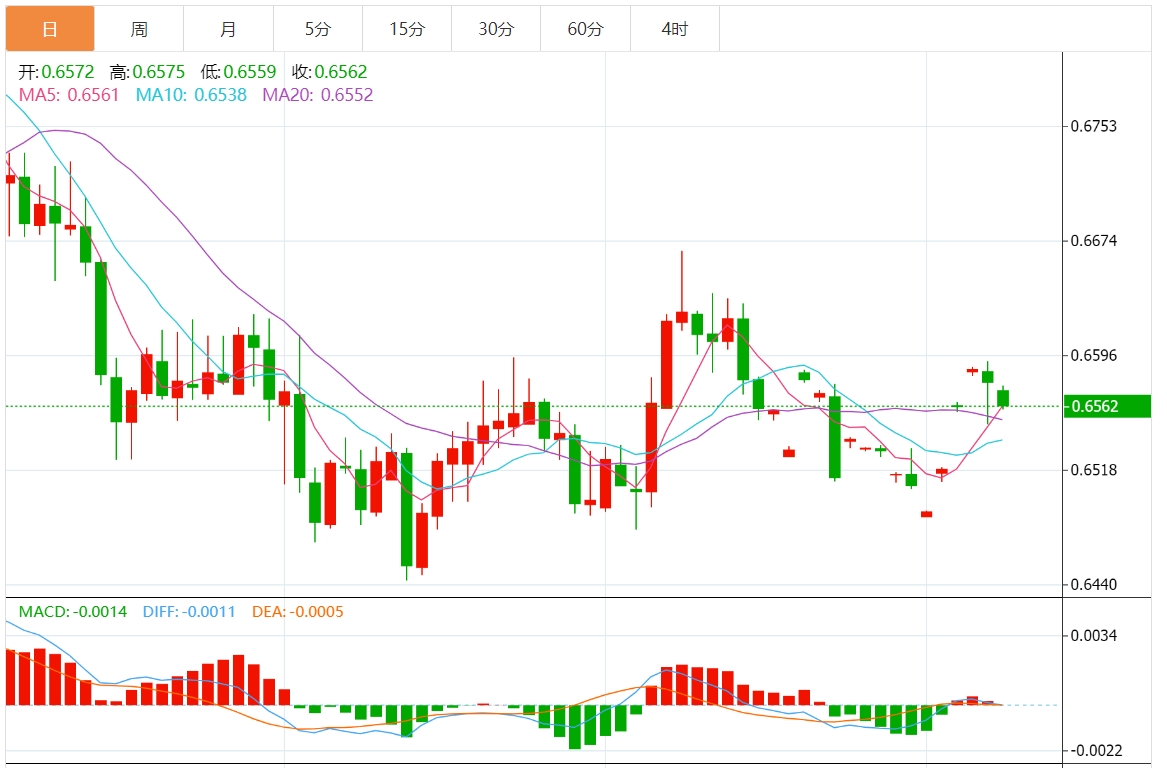Click the 0.6674 price axis label

pos(1094,241)
